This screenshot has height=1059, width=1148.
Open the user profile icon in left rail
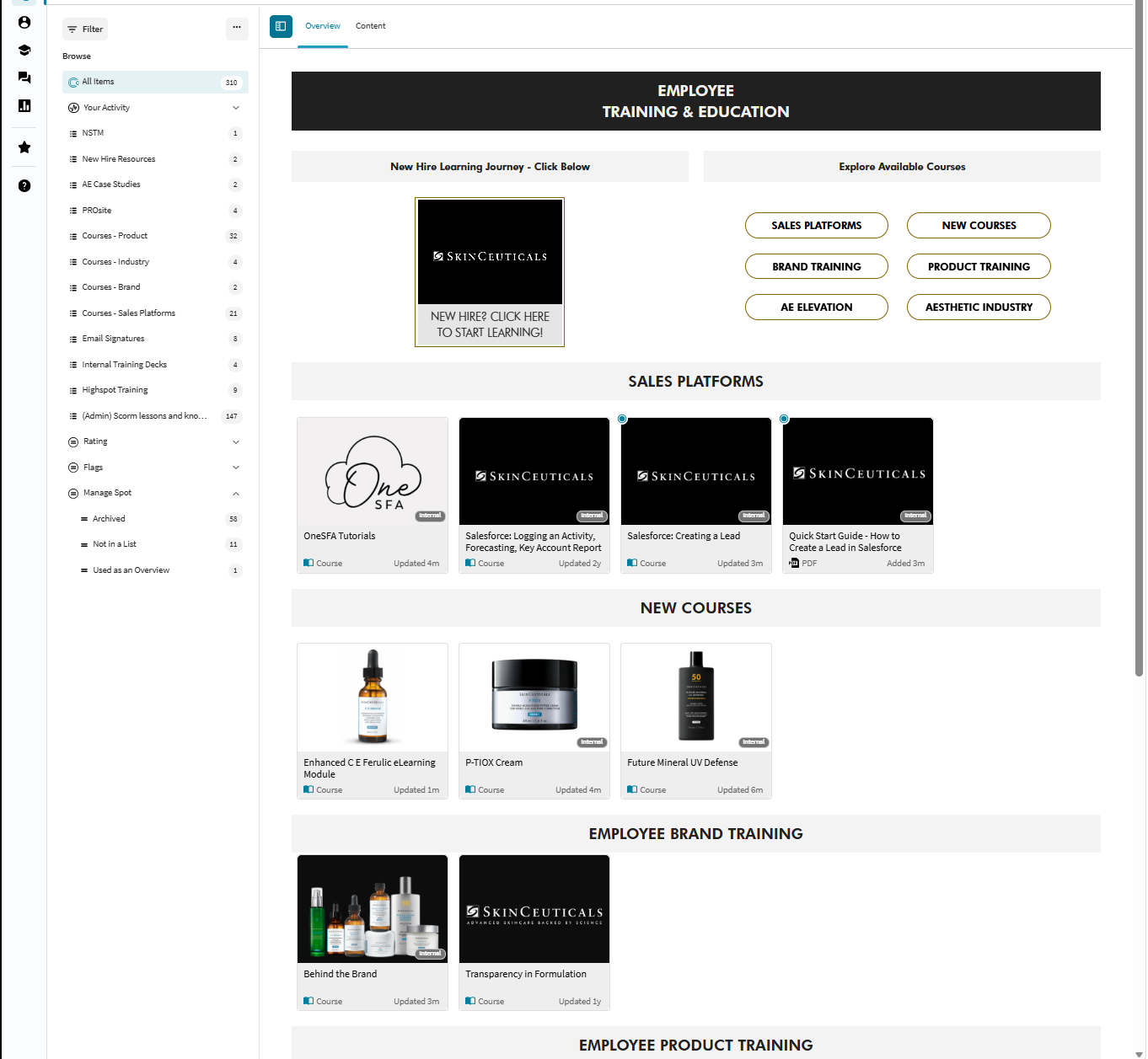coord(24,23)
